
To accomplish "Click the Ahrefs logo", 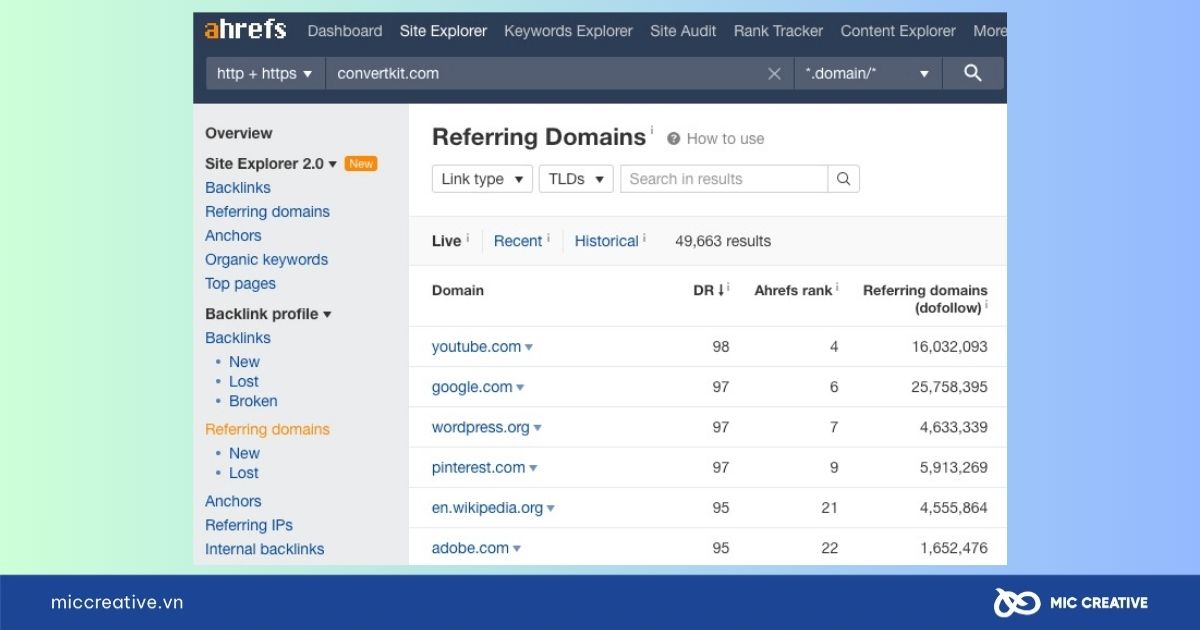I will point(245,30).
